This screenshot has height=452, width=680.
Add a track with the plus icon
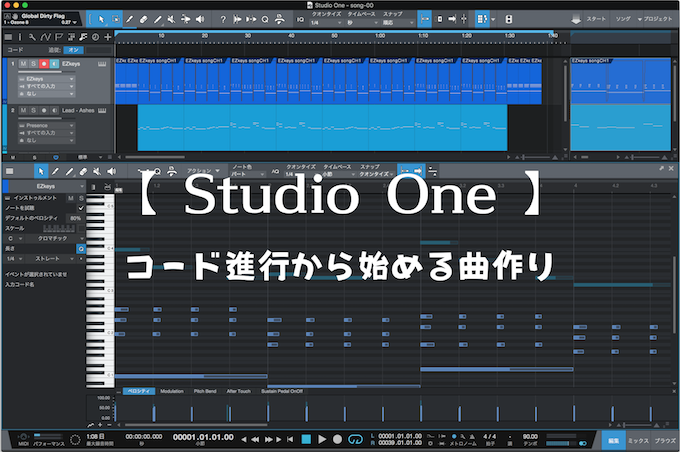(108, 37)
